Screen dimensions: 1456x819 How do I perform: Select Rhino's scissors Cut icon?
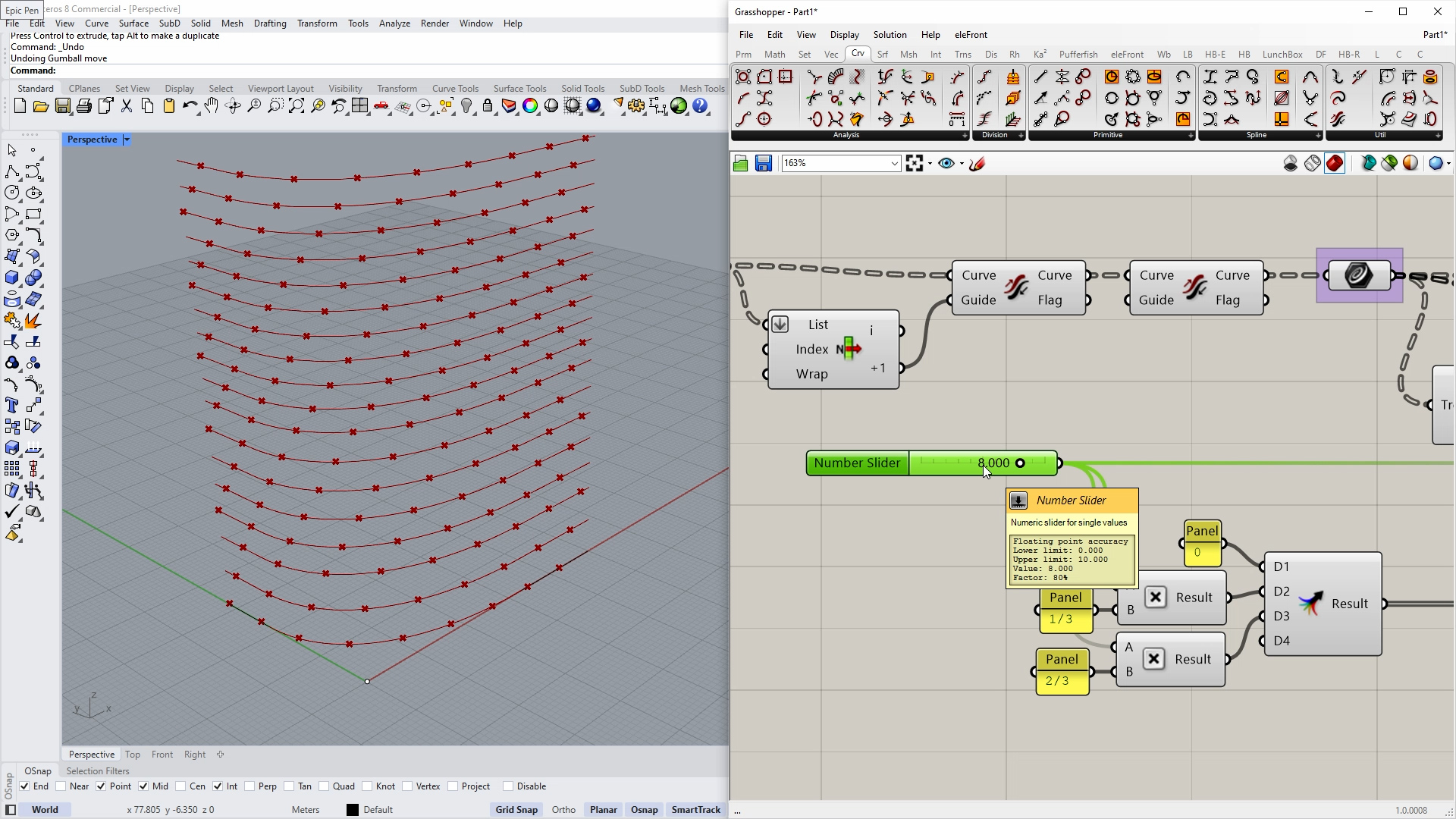click(127, 106)
